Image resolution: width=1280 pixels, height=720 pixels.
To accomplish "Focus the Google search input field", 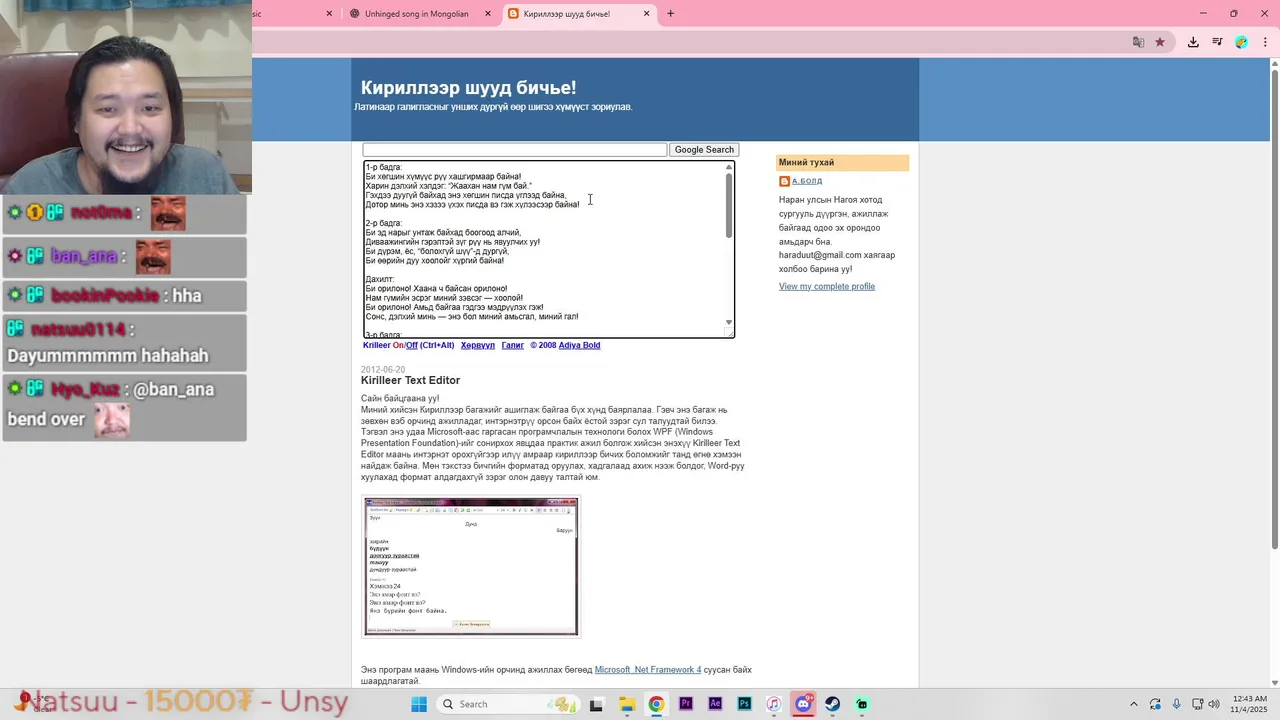I will (x=514, y=150).
